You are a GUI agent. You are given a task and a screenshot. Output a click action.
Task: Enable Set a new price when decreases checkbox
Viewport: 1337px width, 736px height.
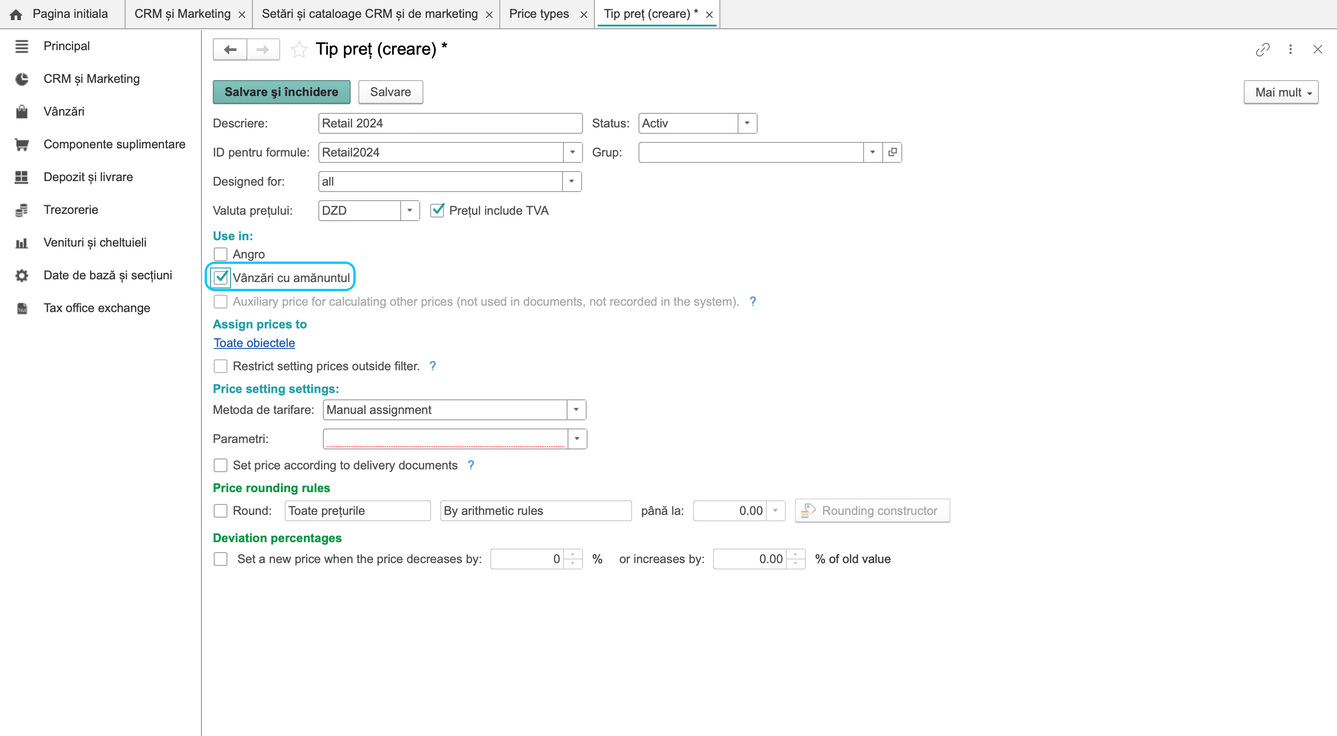tap(220, 559)
